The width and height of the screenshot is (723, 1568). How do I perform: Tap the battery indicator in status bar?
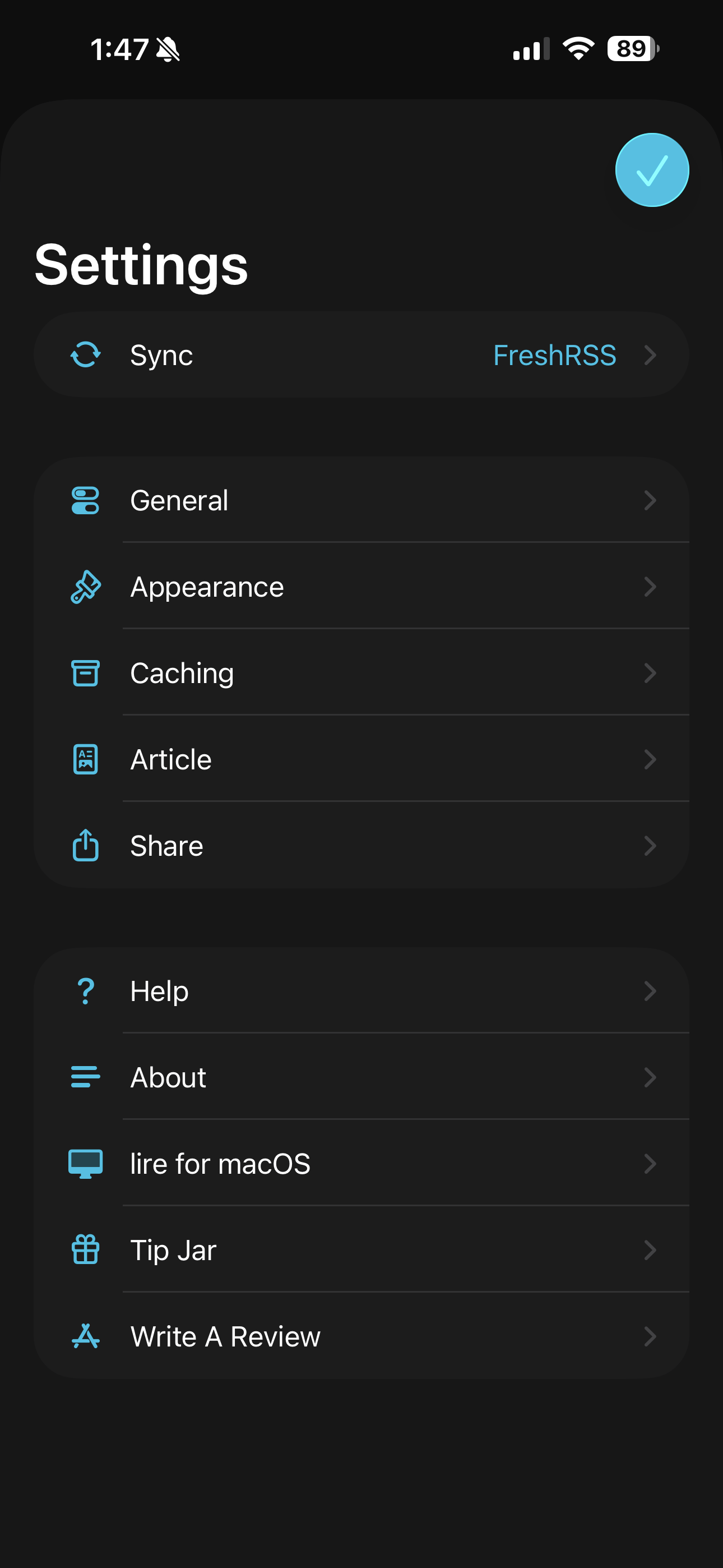pos(633,49)
